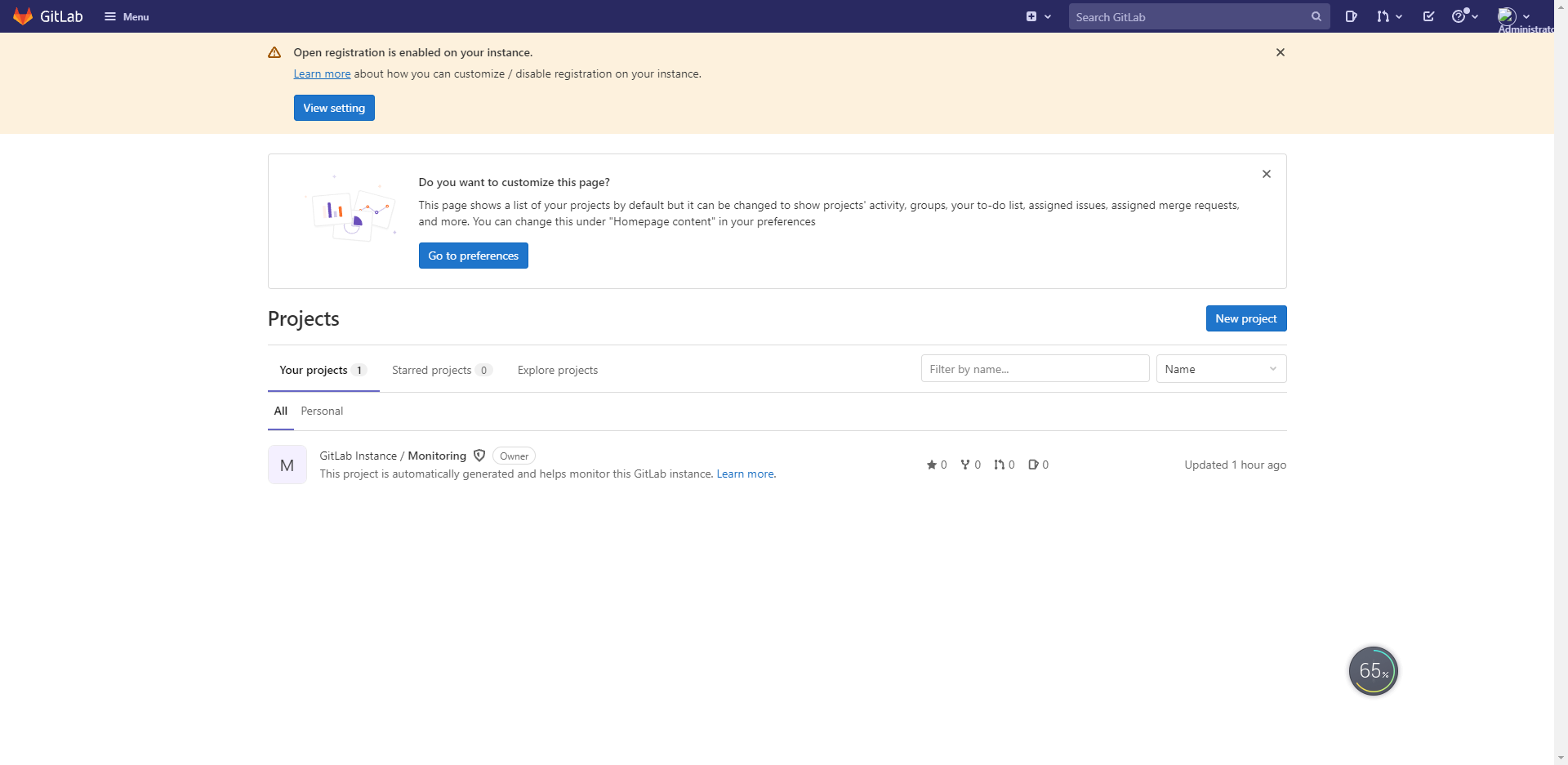1568x765 pixels.
Task: Click the search magnifier icon
Action: (1316, 16)
